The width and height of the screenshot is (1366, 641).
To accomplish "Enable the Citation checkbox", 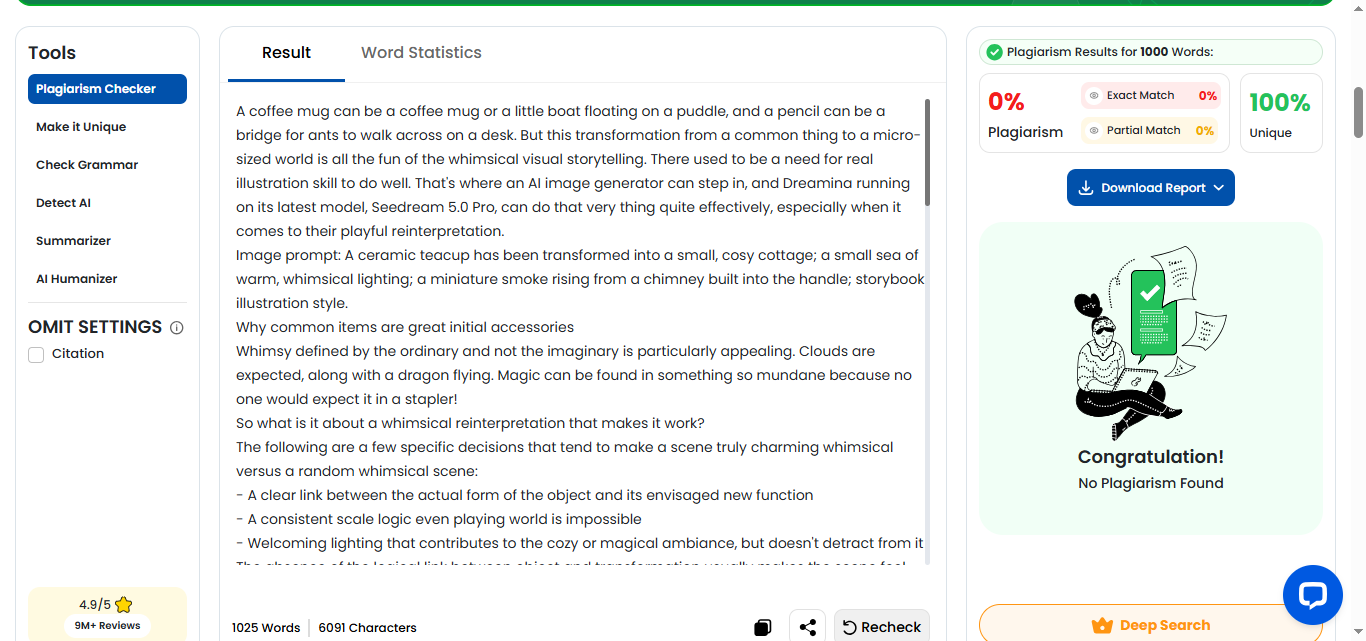I will tap(36, 354).
